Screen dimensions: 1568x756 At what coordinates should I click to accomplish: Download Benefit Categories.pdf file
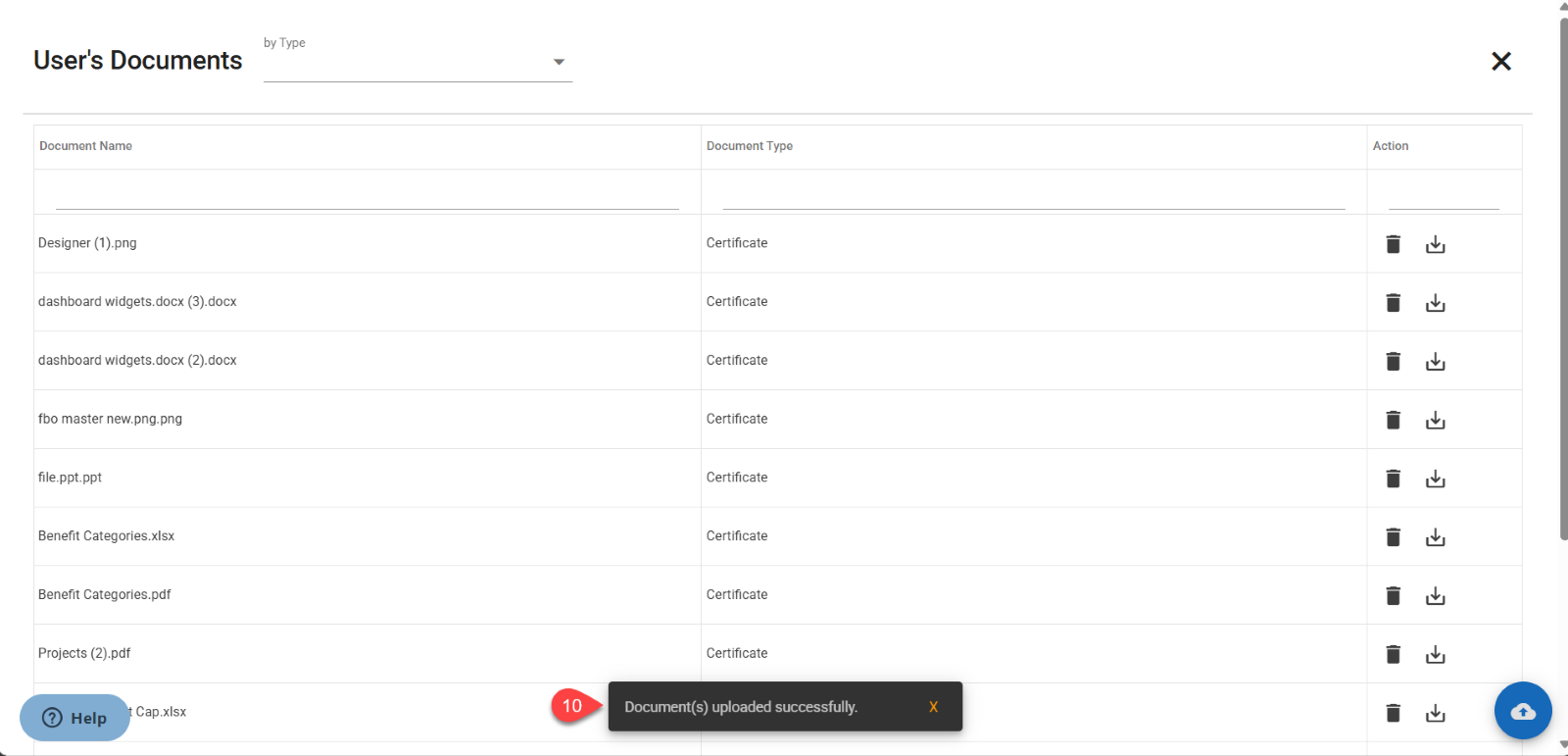tap(1435, 596)
